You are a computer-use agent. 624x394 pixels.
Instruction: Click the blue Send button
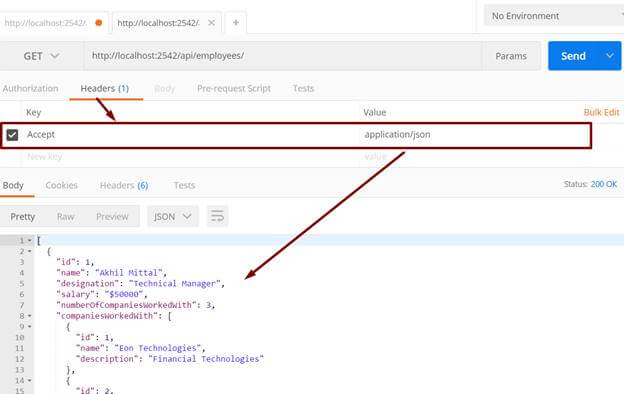click(573, 56)
